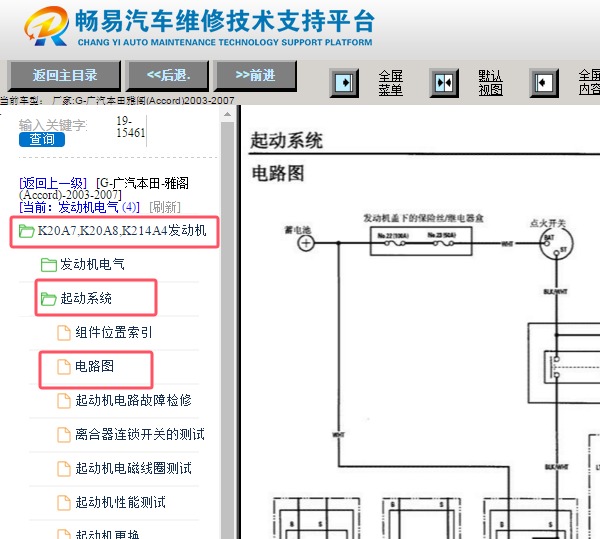Click the blue 查询 button
This screenshot has width=600, height=539.
point(42,139)
